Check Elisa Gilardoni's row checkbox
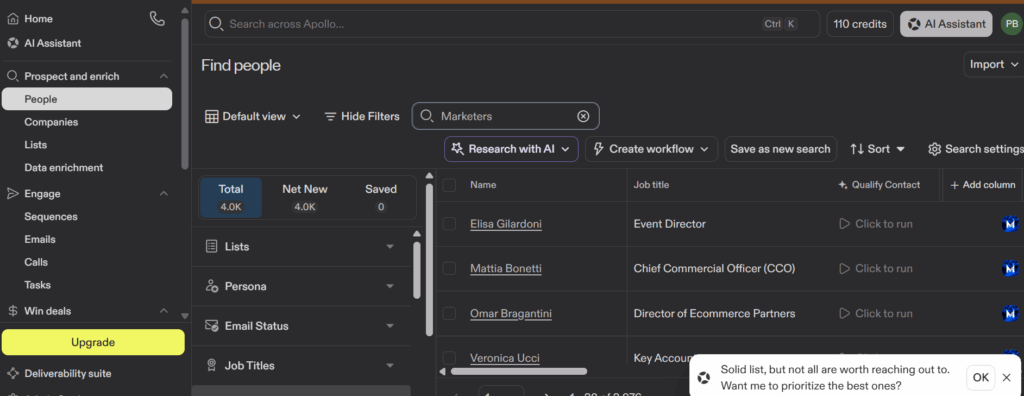The height and width of the screenshot is (396, 1024). [x=449, y=224]
